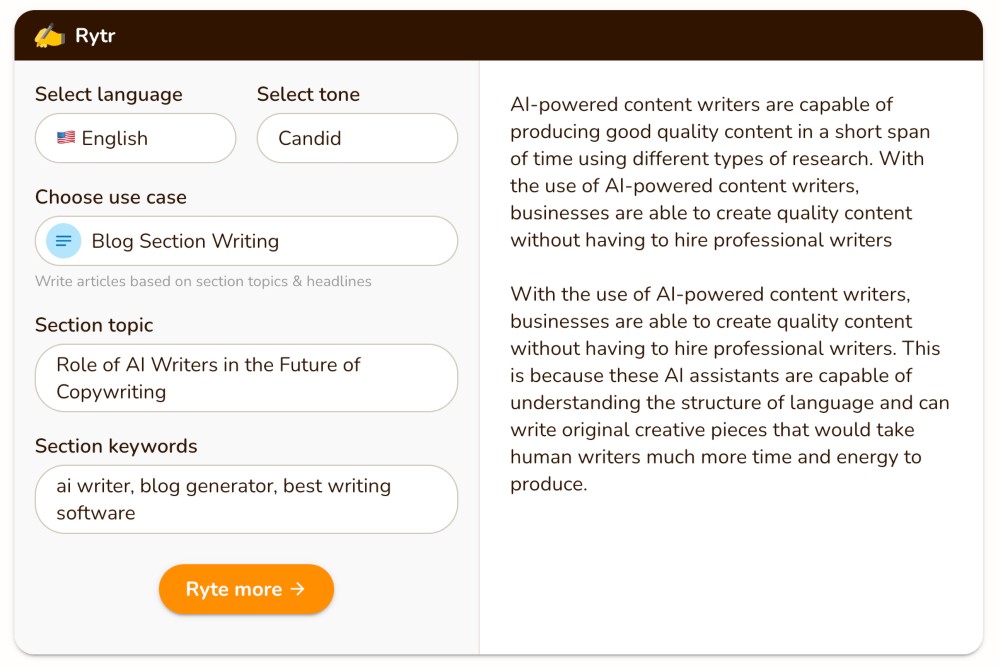This screenshot has width=1000, height=667.
Task: Click the Rytr brand name in header
Action: (95, 36)
